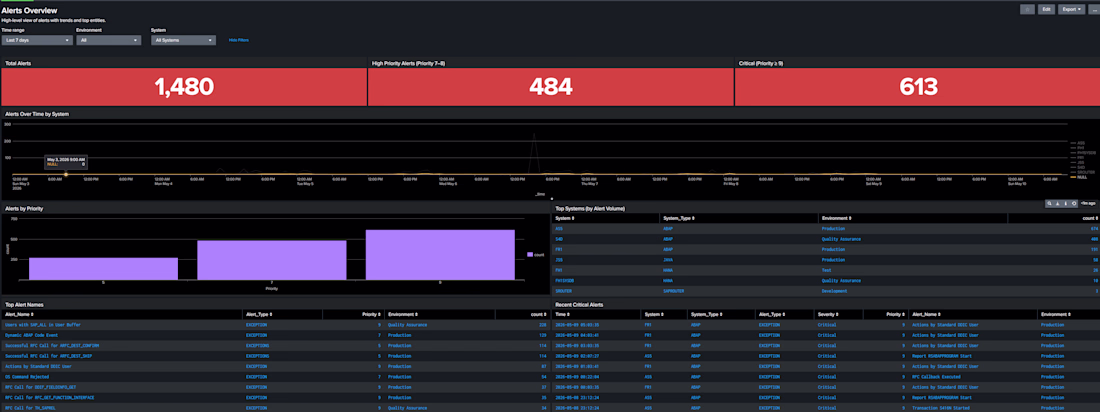The height and width of the screenshot is (412, 1100).
Task: Select SROUTER row in Top Systems
Action: click(826, 291)
